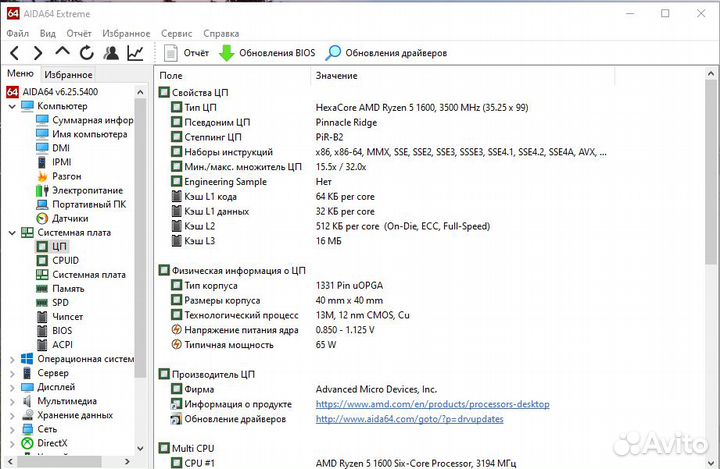This screenshot has width=720, height=469.
Task: Select the ACPI tree item
Action: coord(54,345)
